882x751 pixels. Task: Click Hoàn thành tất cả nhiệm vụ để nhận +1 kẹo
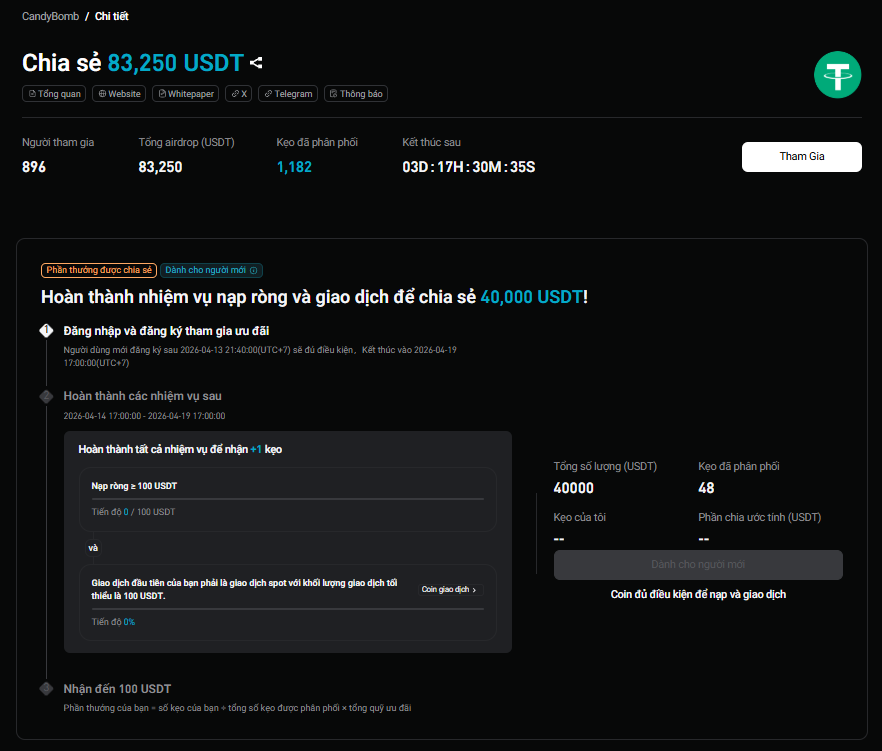click(x=180, y=449)
